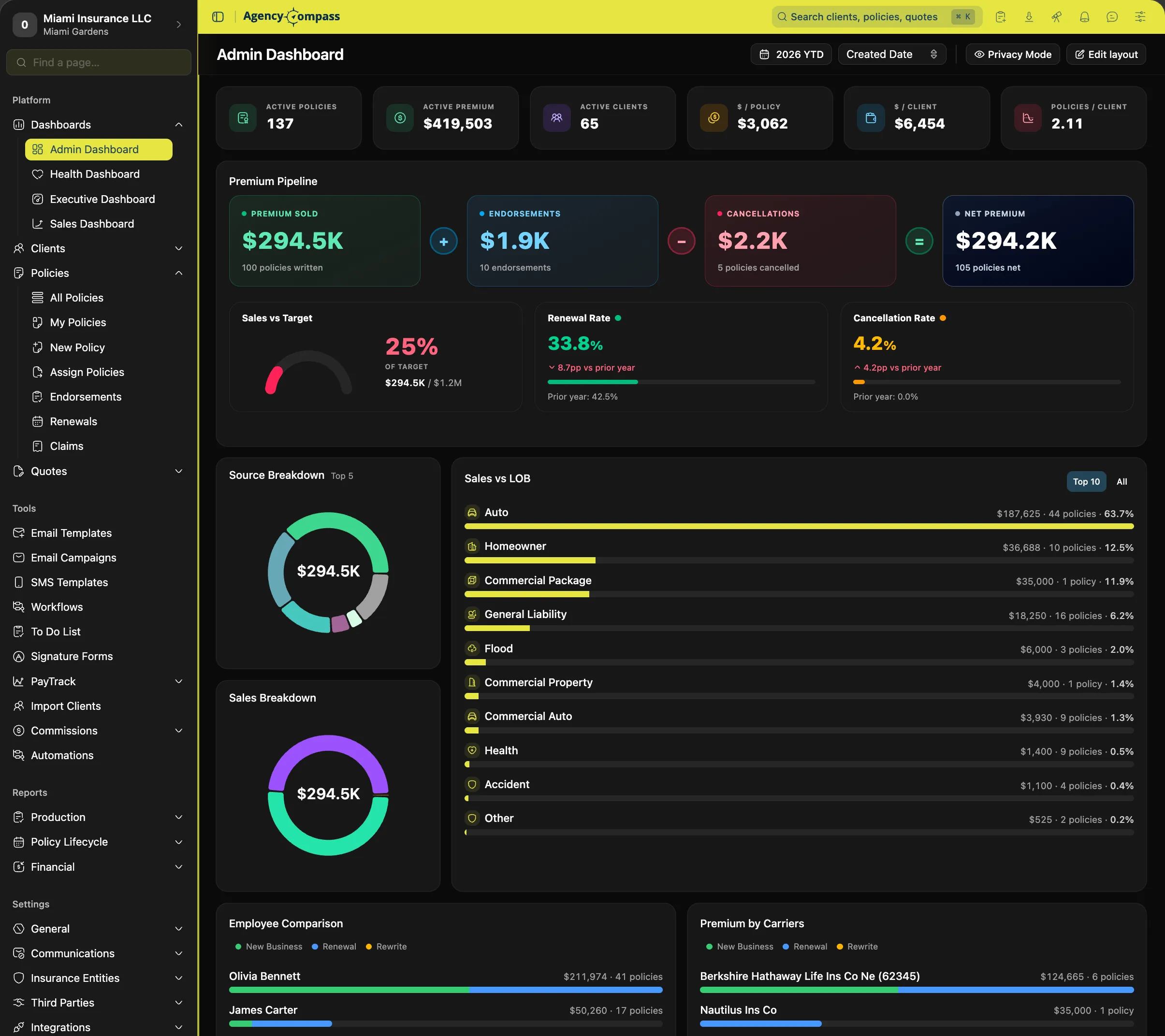Open the Miami Insurance LLC agency switcher
This screenshot has height=1036, width=1165.
click(x=99, y=25)
